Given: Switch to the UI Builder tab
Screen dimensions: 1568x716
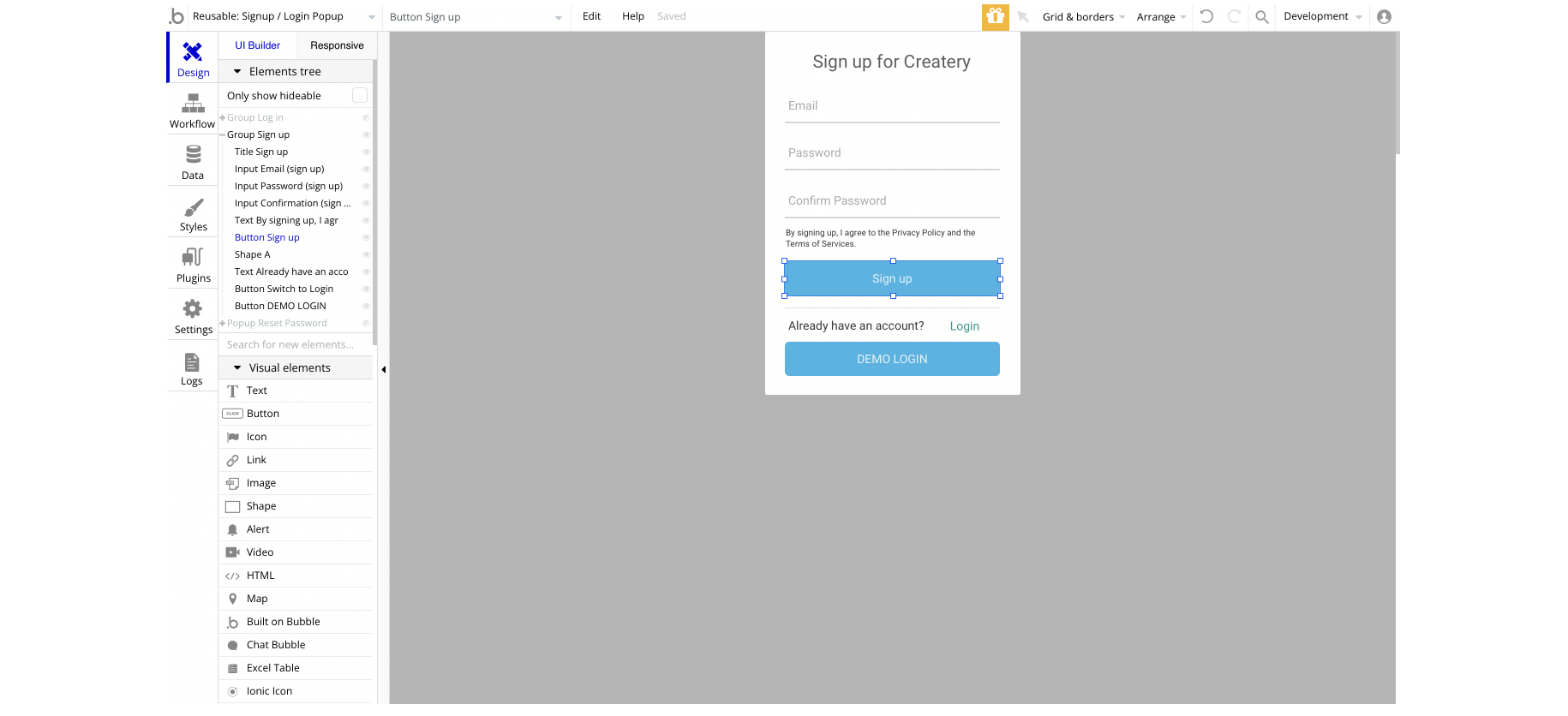Looking at the screenshot, I should [258, 45].
